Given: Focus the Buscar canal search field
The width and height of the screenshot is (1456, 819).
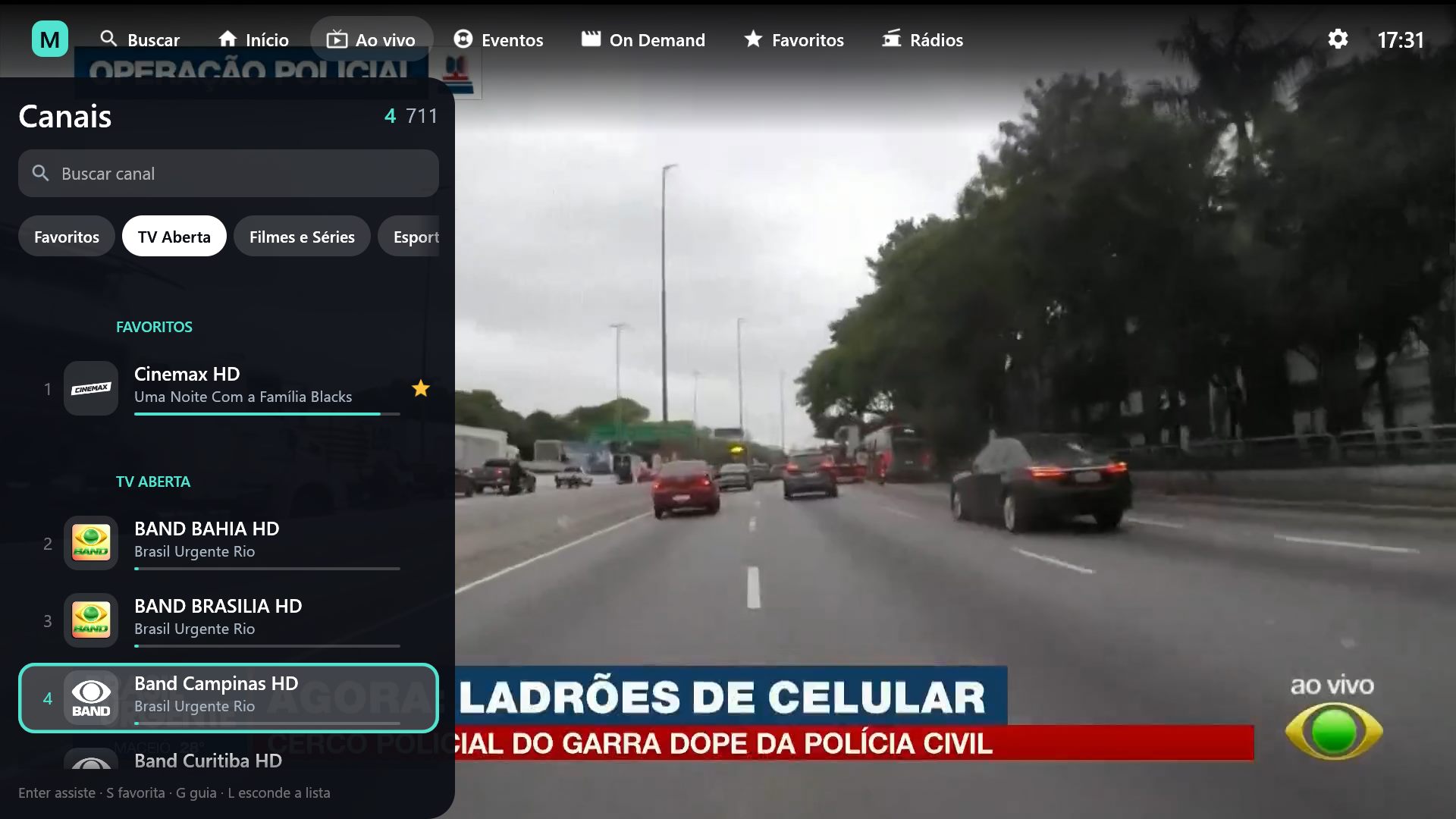Looking at the screenshot, I should click(x=228, y=174).
